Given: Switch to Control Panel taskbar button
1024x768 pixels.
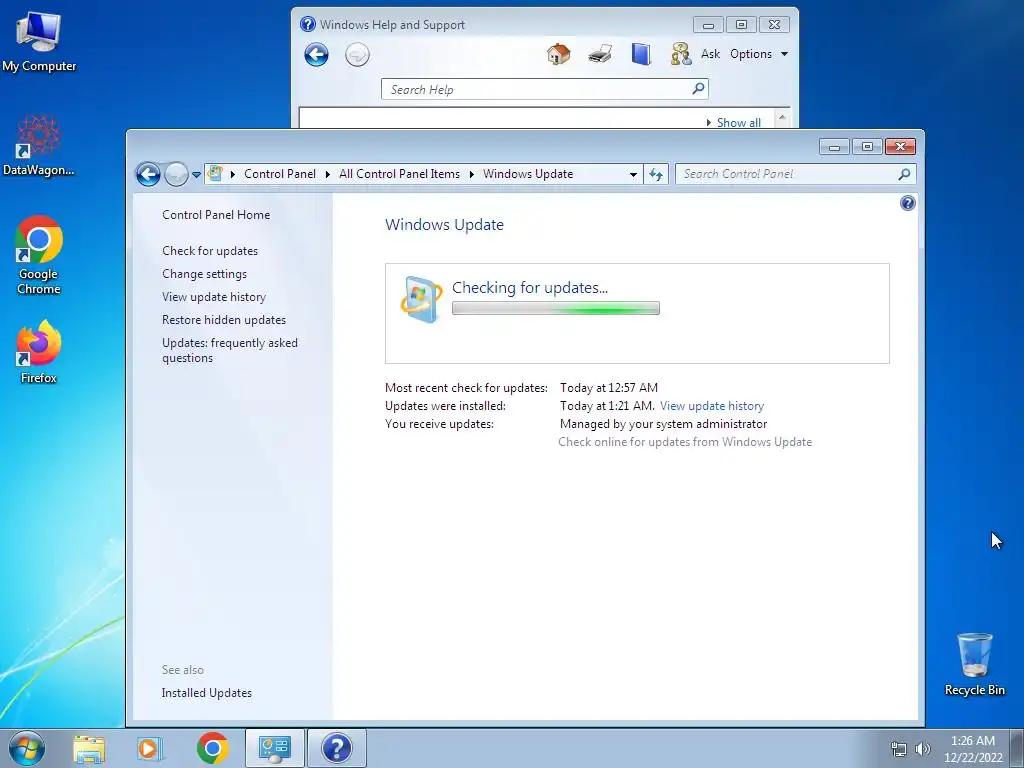Looking at the screenshot, I should 274,748.
